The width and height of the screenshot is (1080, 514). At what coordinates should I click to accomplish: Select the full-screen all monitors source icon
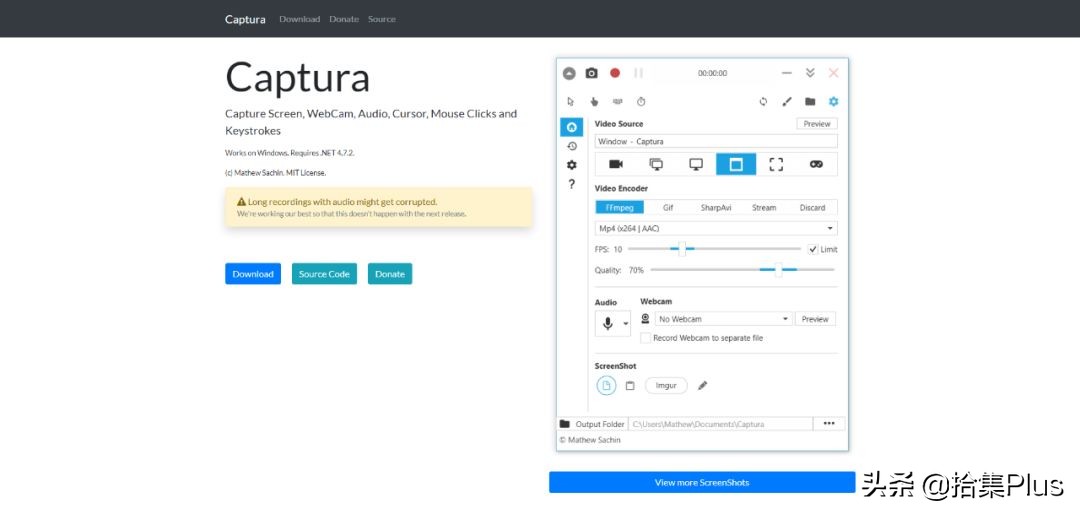pos(656,164)
